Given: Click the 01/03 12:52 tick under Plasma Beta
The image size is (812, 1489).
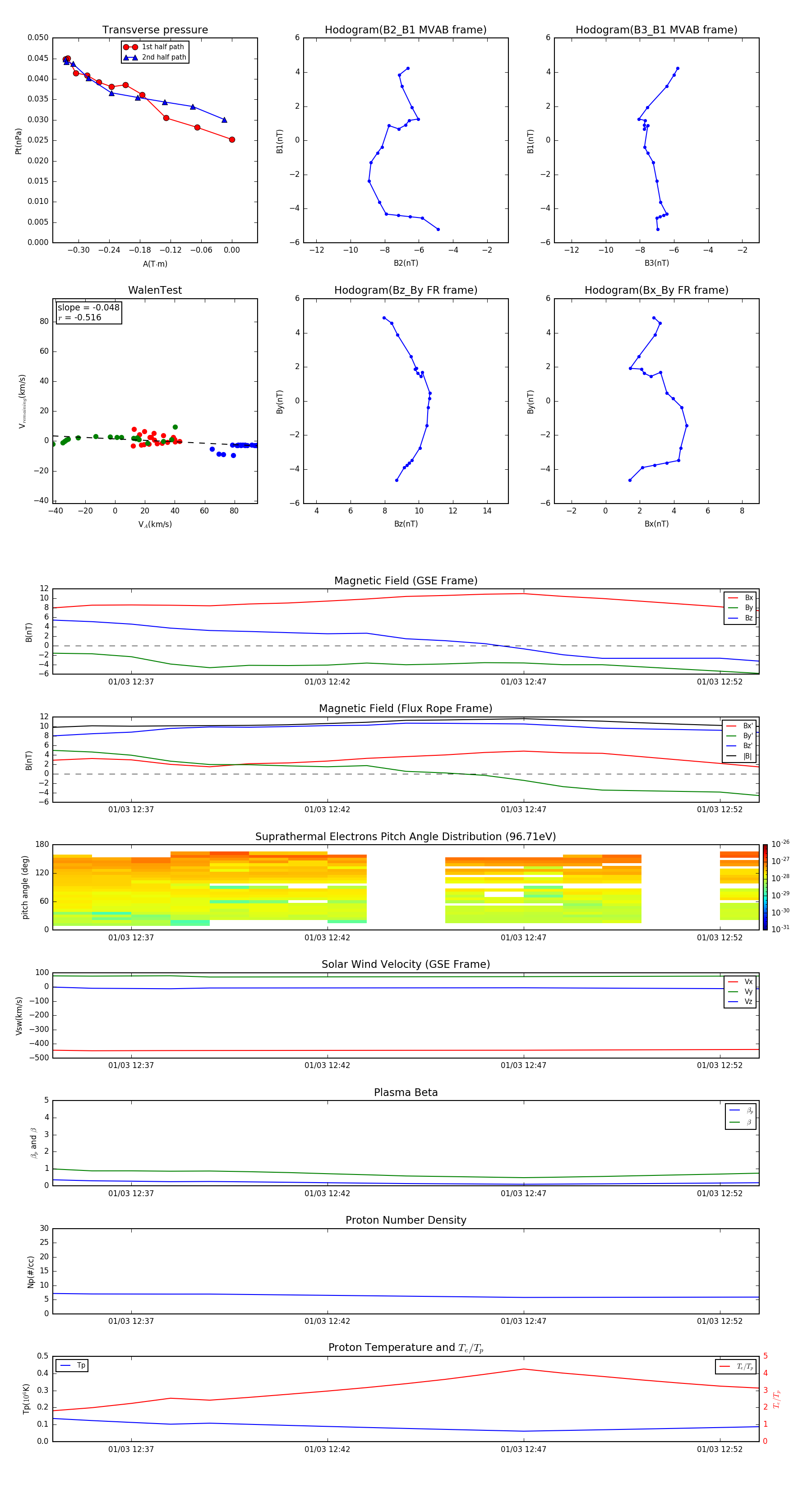Looking at the screenshot, I should click(720, 1193).
